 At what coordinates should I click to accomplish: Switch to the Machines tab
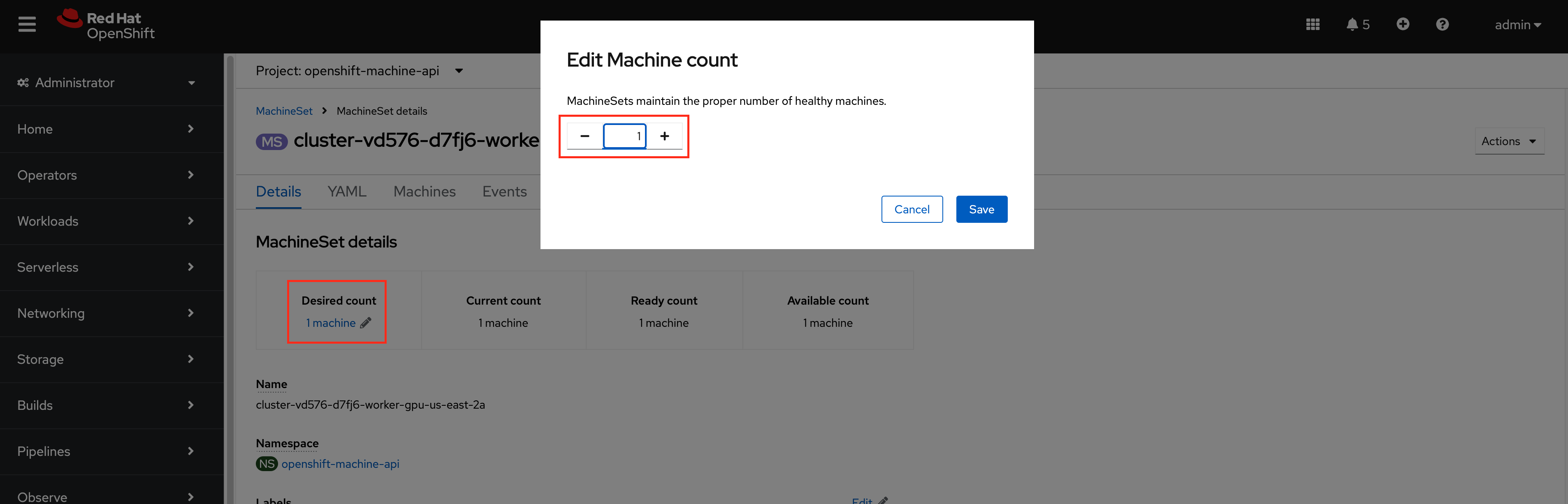coord(424,191)
